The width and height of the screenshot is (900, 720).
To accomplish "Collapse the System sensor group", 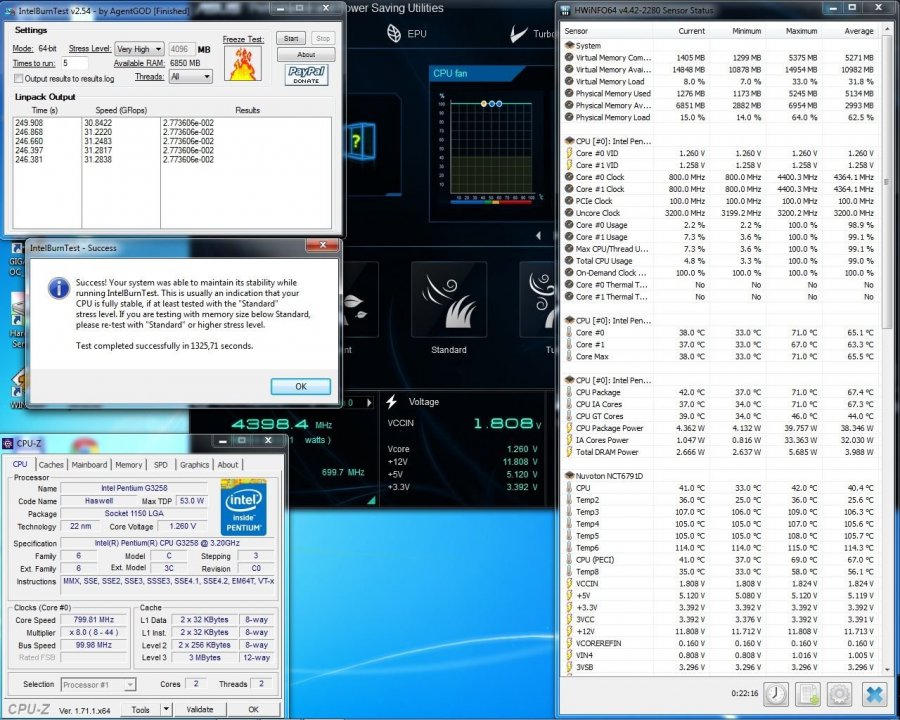I will (569, 45).
